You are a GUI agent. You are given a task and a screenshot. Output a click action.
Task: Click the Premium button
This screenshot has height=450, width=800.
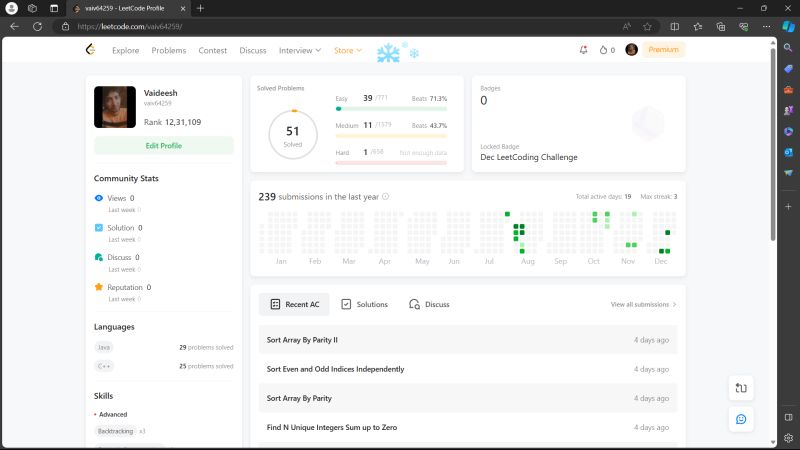pyautogui.click(x=663, y=49)
